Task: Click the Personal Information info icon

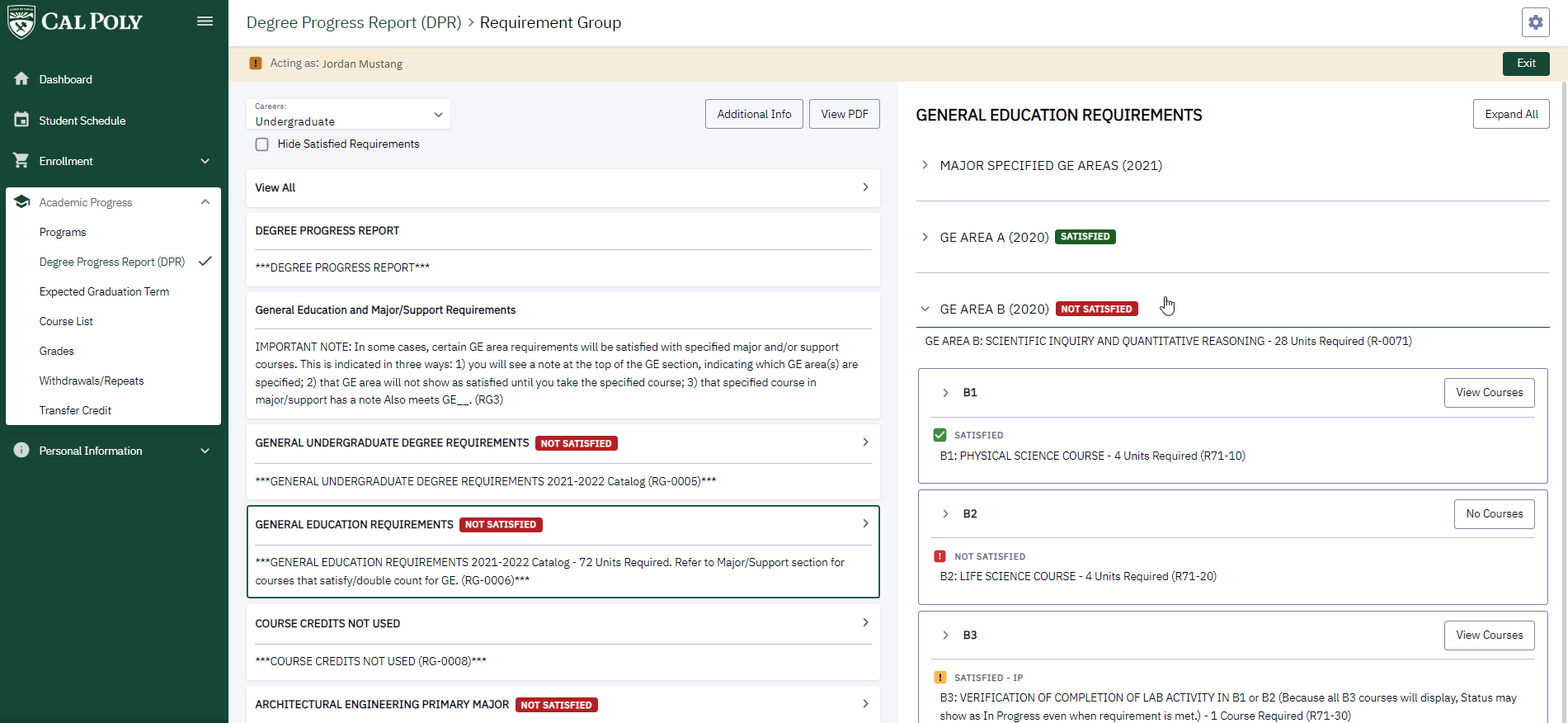Action: [21, 451]
